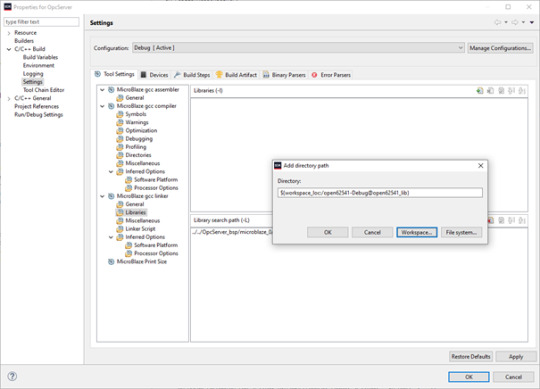Click the move down icon in Libraries toolbar
Screen dimensions: 540x389
[x=522, y=91]
